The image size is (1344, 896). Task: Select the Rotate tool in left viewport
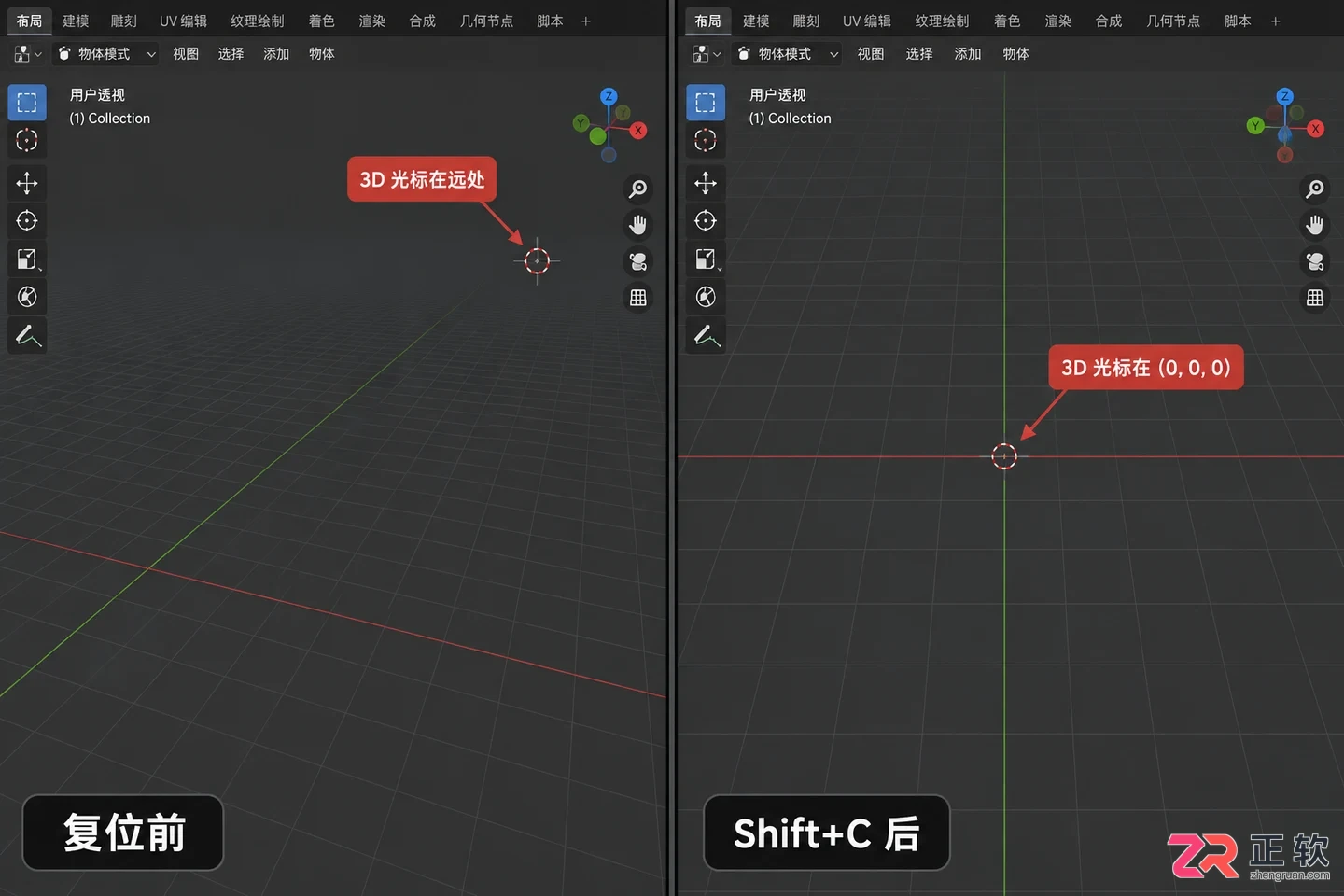(27, 221)
